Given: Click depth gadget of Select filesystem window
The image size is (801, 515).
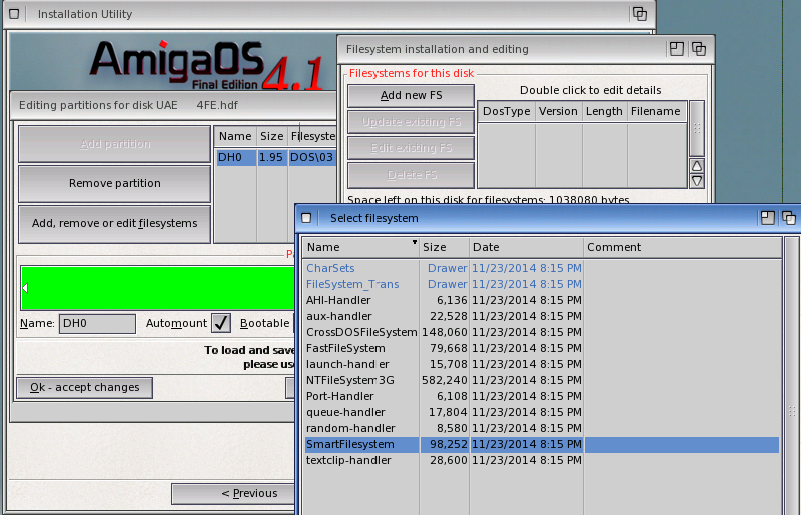Looking at the screenshot, I should click(x=788, y=218).
